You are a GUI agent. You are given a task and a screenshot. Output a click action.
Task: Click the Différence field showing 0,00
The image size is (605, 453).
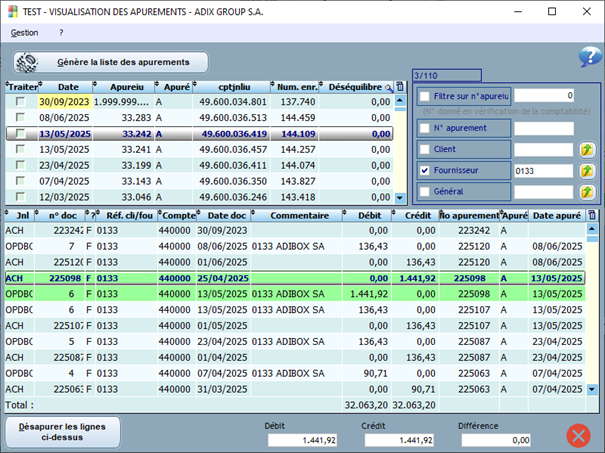(496, 440)
